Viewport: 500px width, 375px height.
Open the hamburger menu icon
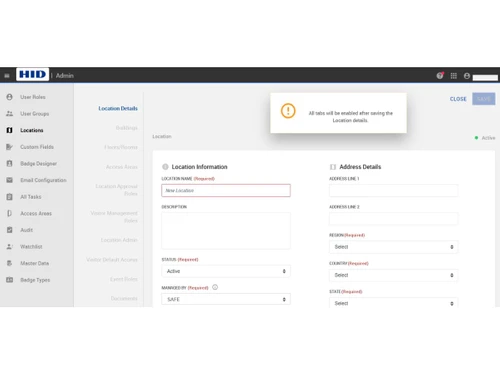tap(7, 76)
